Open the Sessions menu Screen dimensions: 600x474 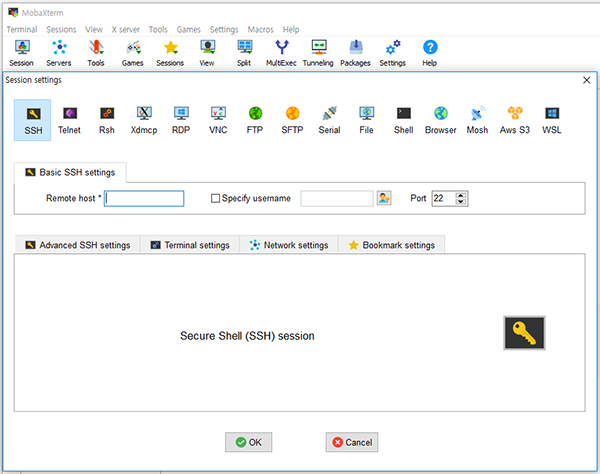point(61,29)
